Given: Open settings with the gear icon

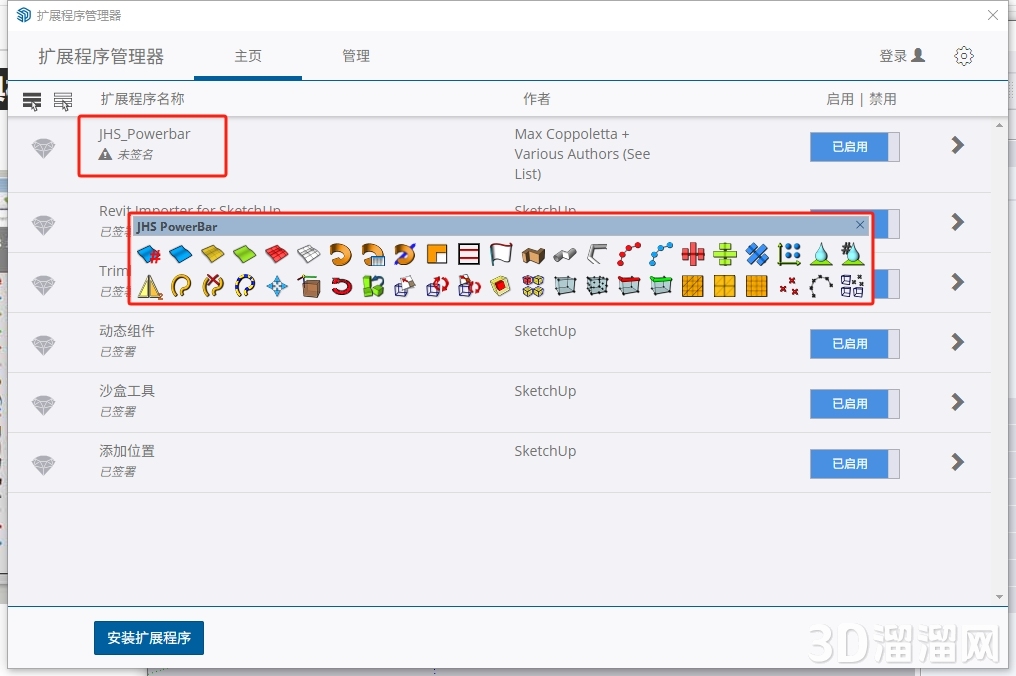Looking at the screenshot, I should [x=963, y=56].
